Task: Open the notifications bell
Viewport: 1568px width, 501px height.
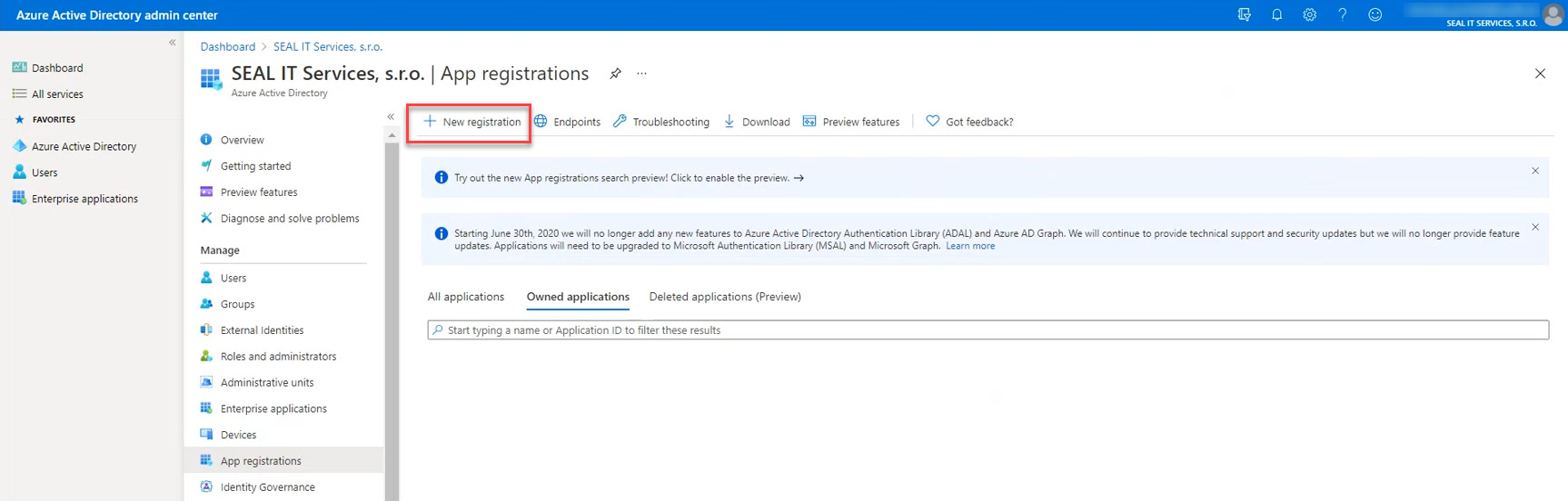Action: click(1276, 15)
